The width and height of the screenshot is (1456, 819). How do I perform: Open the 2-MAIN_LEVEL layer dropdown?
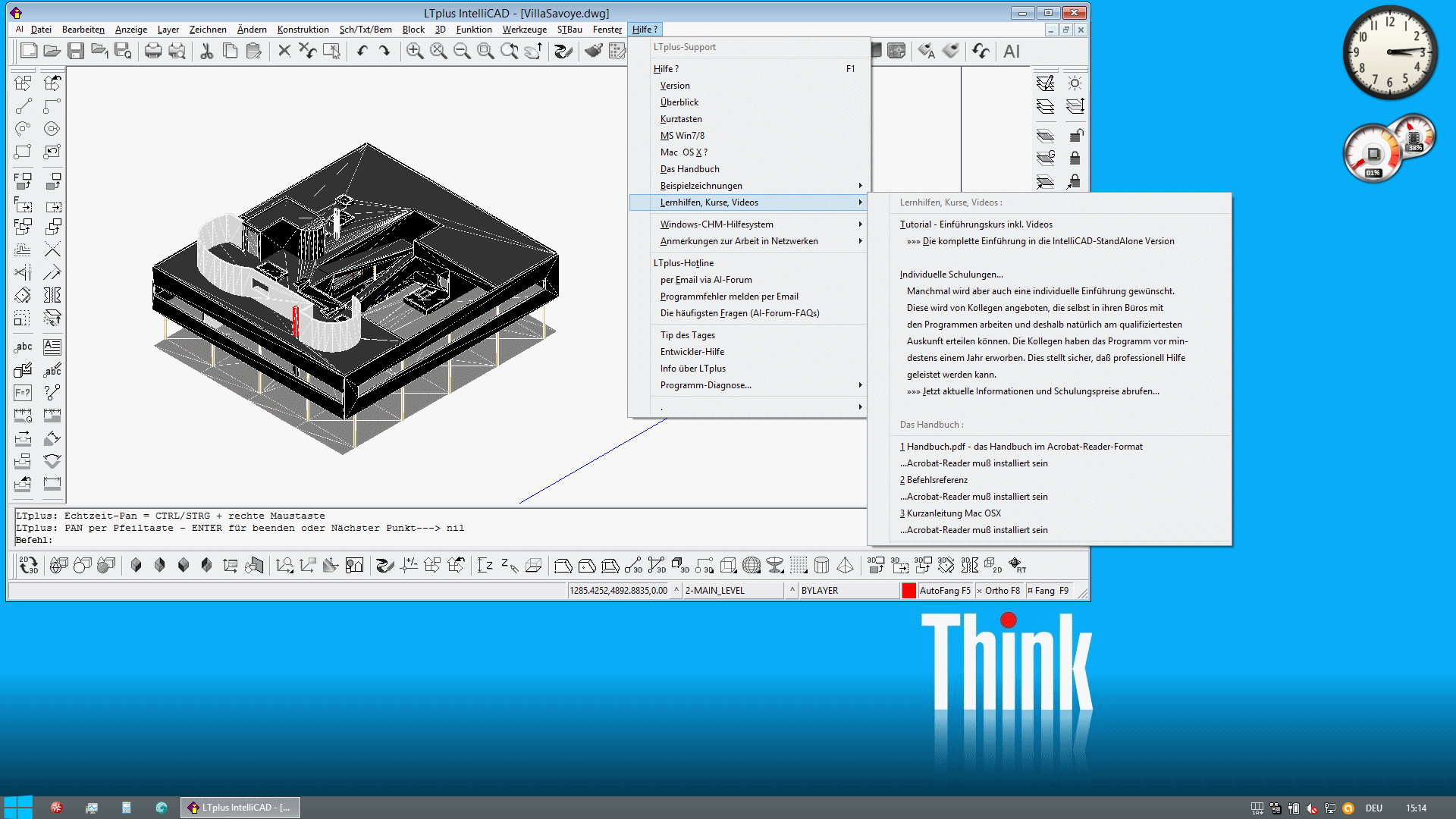click(733, 591)
